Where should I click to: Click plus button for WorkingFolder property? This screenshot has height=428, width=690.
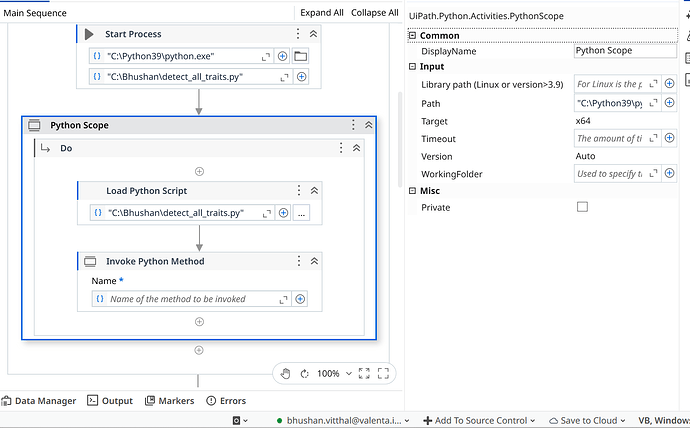coord(669,173)
